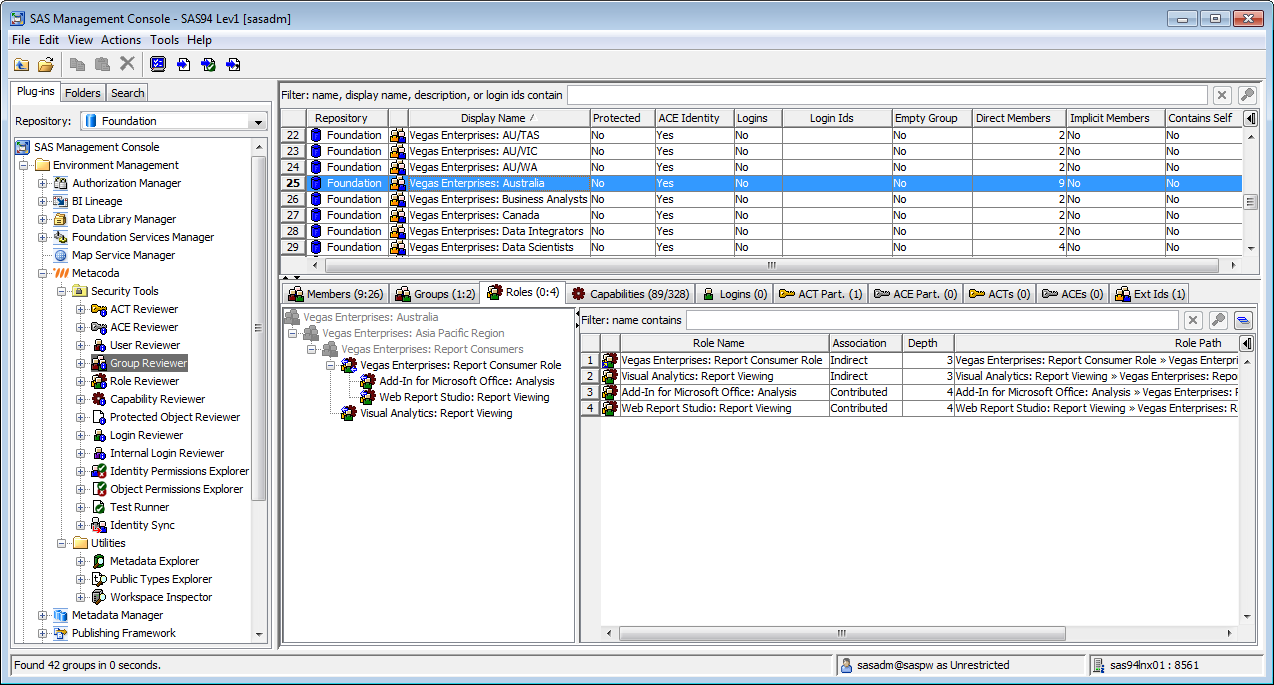This screenshot has width=1274, height=685.
Task: Sort groups by Display Name column header
Action: [498, 118]
